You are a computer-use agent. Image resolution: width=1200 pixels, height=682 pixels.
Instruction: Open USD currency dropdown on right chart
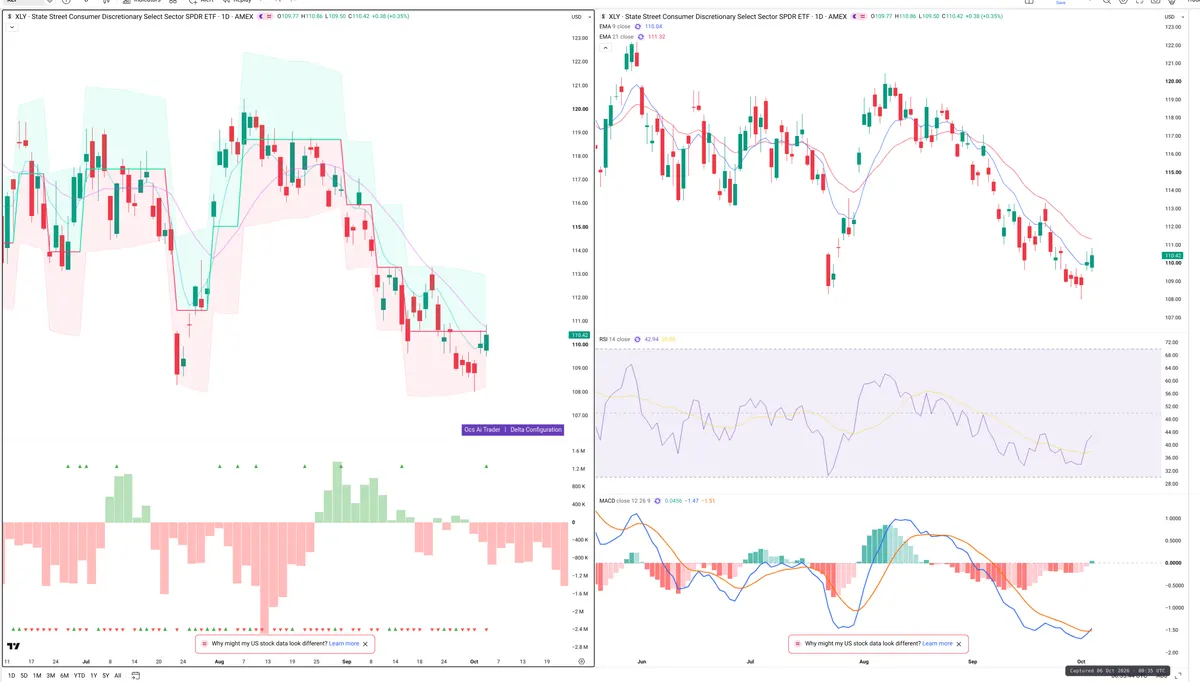1172,17
